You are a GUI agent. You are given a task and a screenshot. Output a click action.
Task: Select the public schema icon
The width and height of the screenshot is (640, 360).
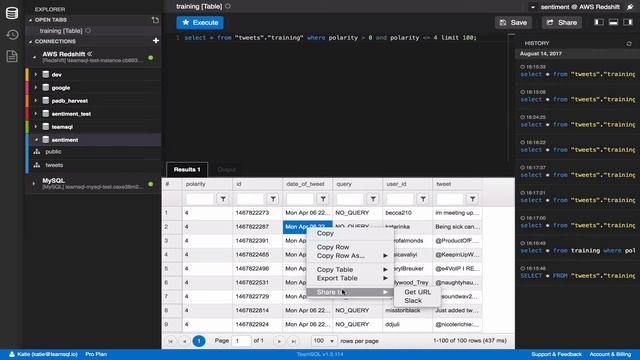point(37,151)
